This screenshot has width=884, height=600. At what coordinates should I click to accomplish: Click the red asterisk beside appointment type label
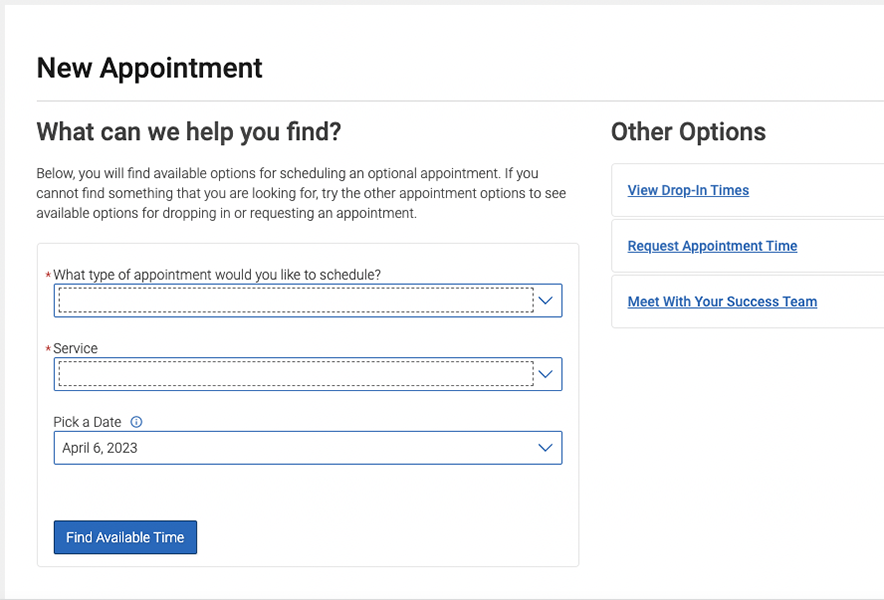click(x=48, y=276)
